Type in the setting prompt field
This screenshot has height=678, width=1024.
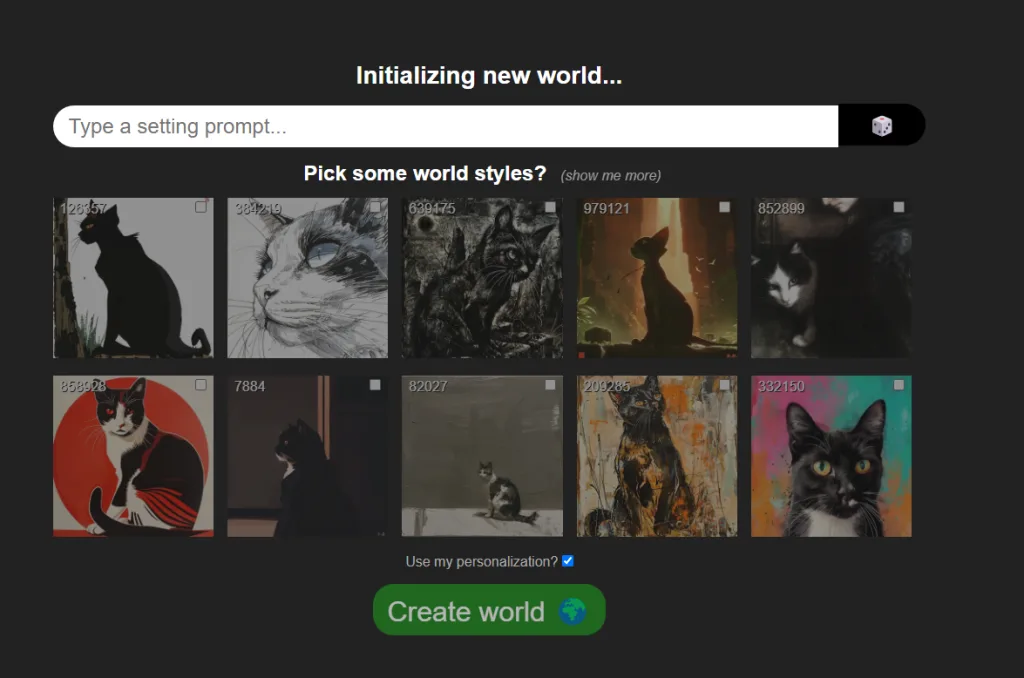coord(445,127)
